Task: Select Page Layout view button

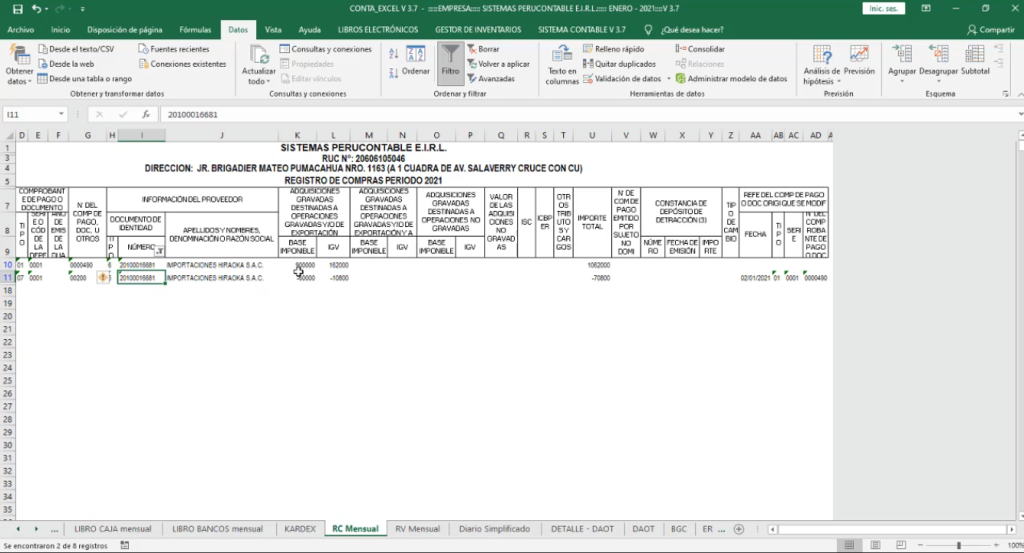Action: (875, 545)
